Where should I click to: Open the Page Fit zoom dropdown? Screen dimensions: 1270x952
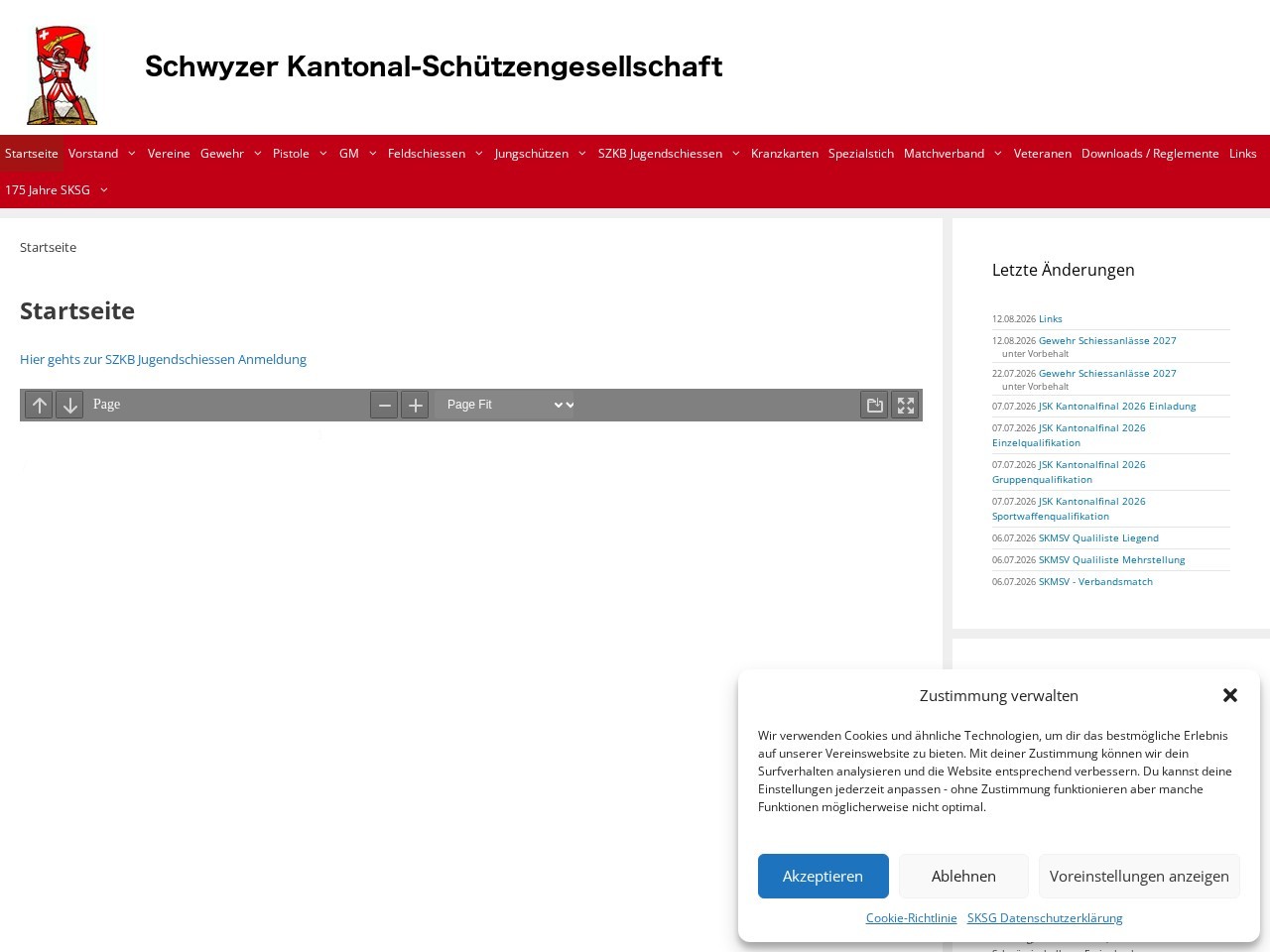pos(505,405)
